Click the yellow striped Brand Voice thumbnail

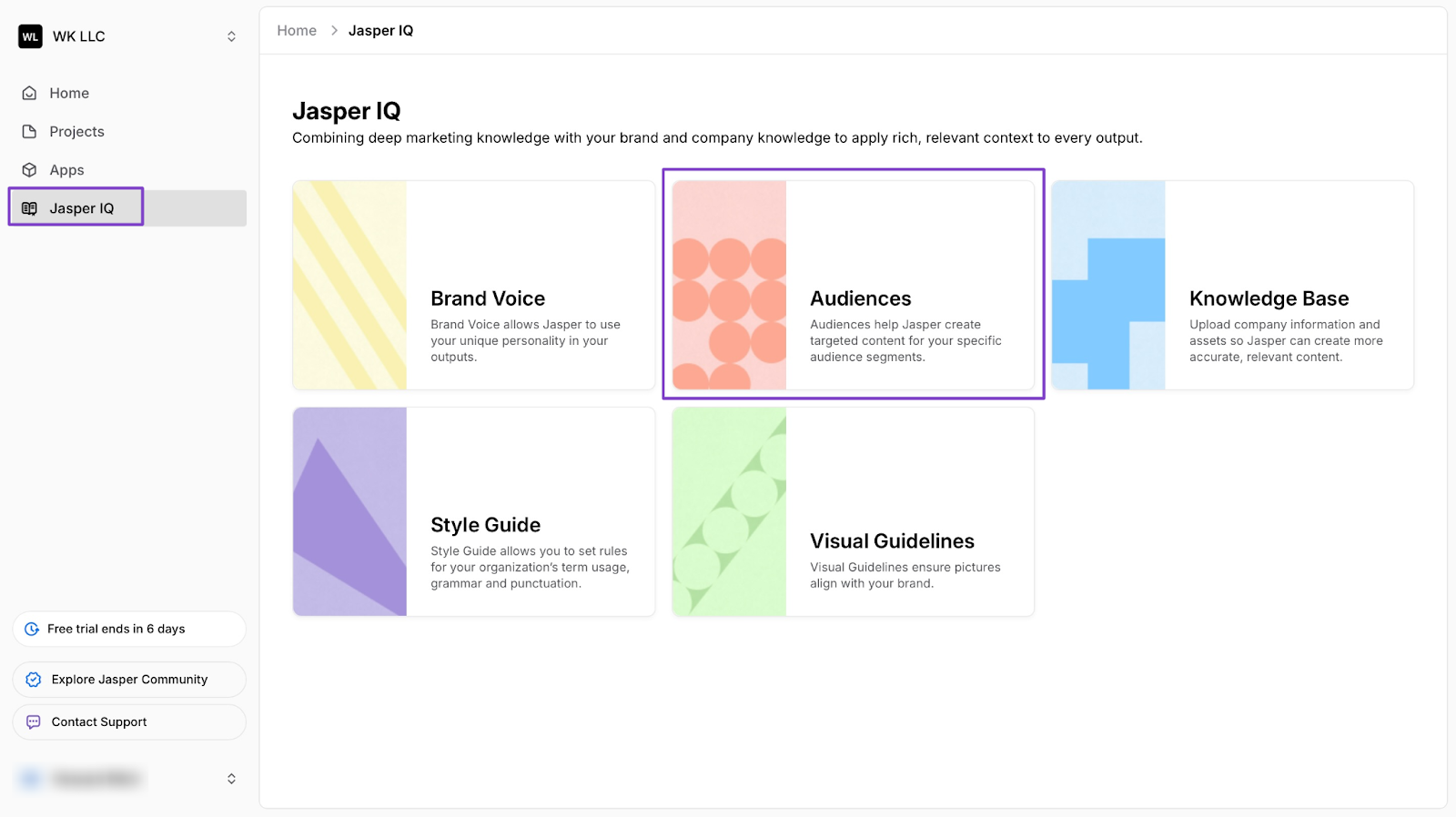(x=349, y=285)
